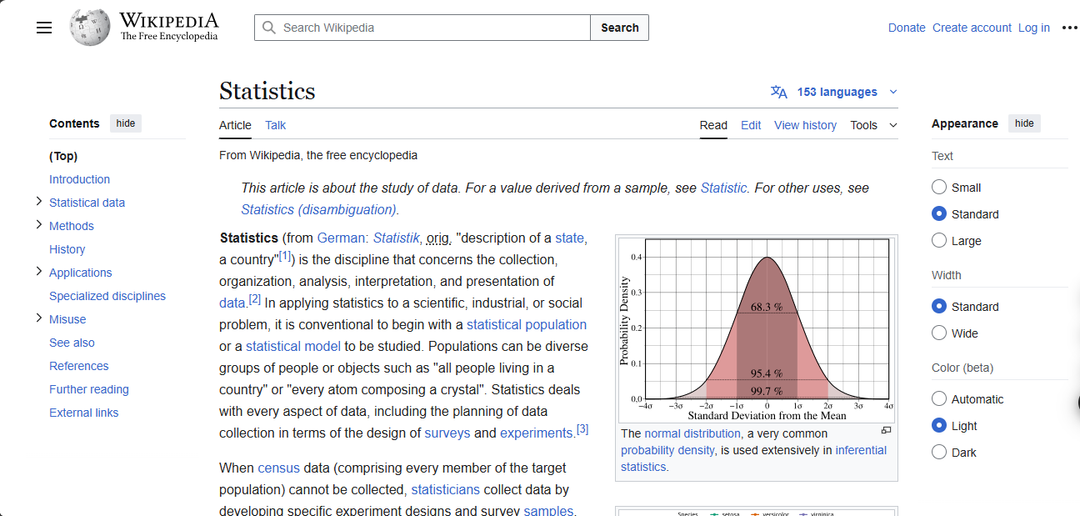Enable Dark color mode
Viewport: 1080px width, 516px height.
(939, 452)
